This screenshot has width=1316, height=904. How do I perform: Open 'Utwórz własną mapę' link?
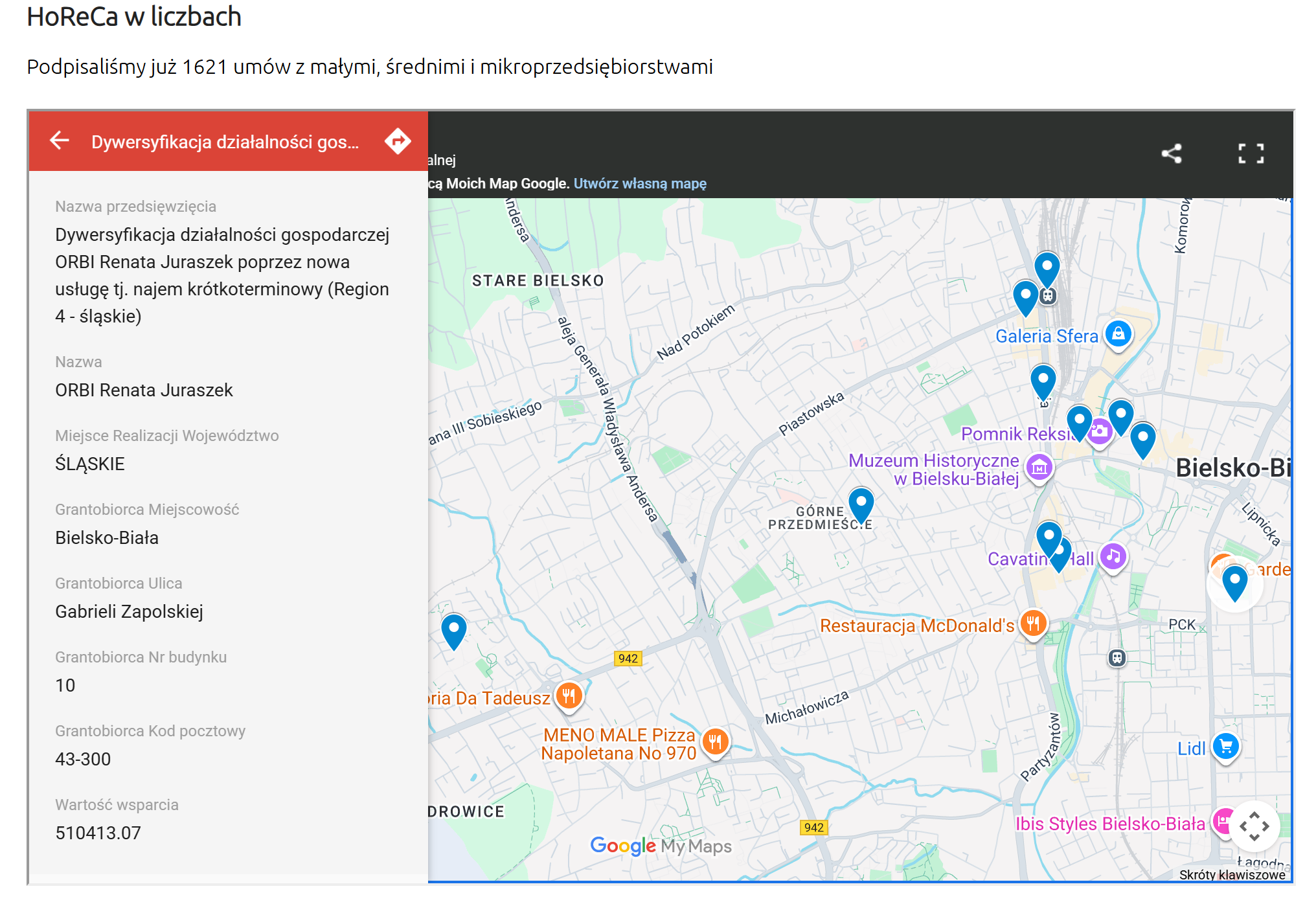click(x=640, y=183)
